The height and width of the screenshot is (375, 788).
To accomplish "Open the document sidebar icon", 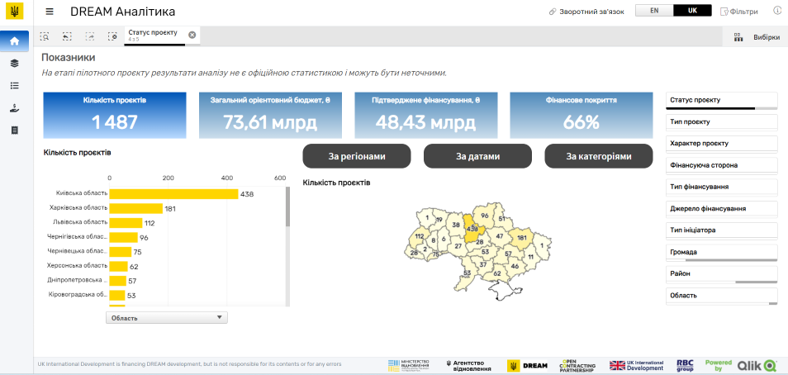I will click(15, 130).
